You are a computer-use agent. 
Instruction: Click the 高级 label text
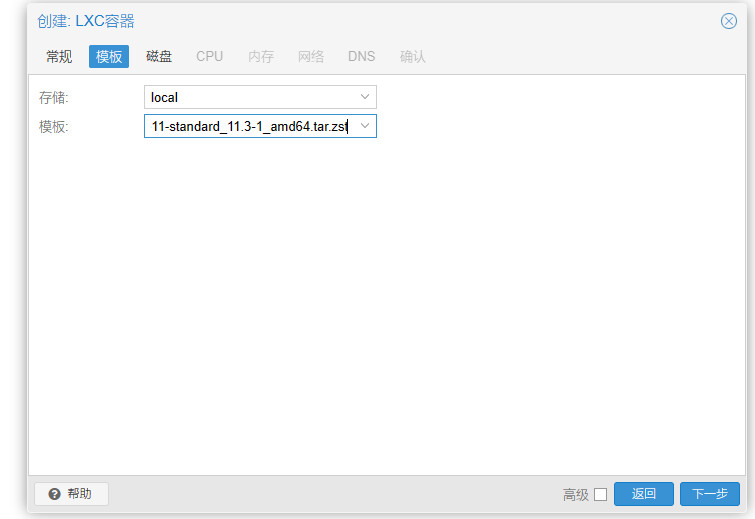click(575, 494)
